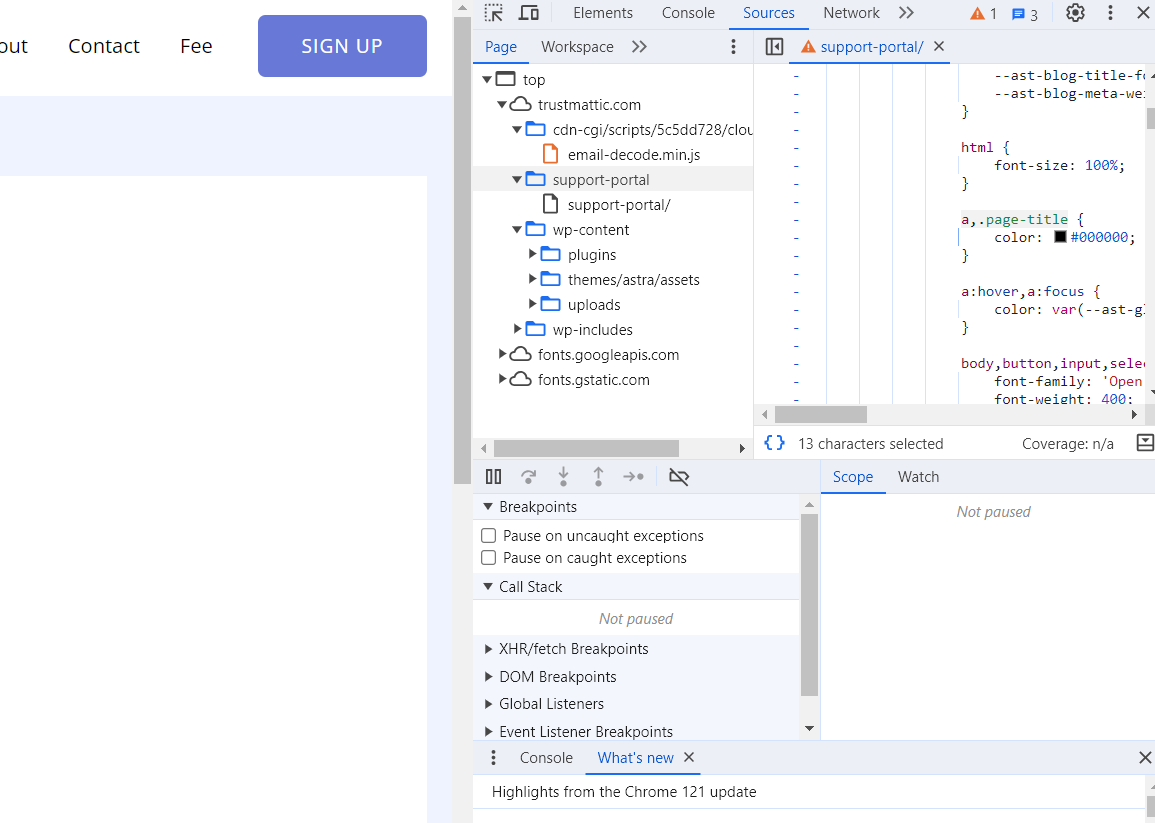This screenshot has height=823, width=1155.
Task: Switch to the Elements tab
Action: coord(603,13)
